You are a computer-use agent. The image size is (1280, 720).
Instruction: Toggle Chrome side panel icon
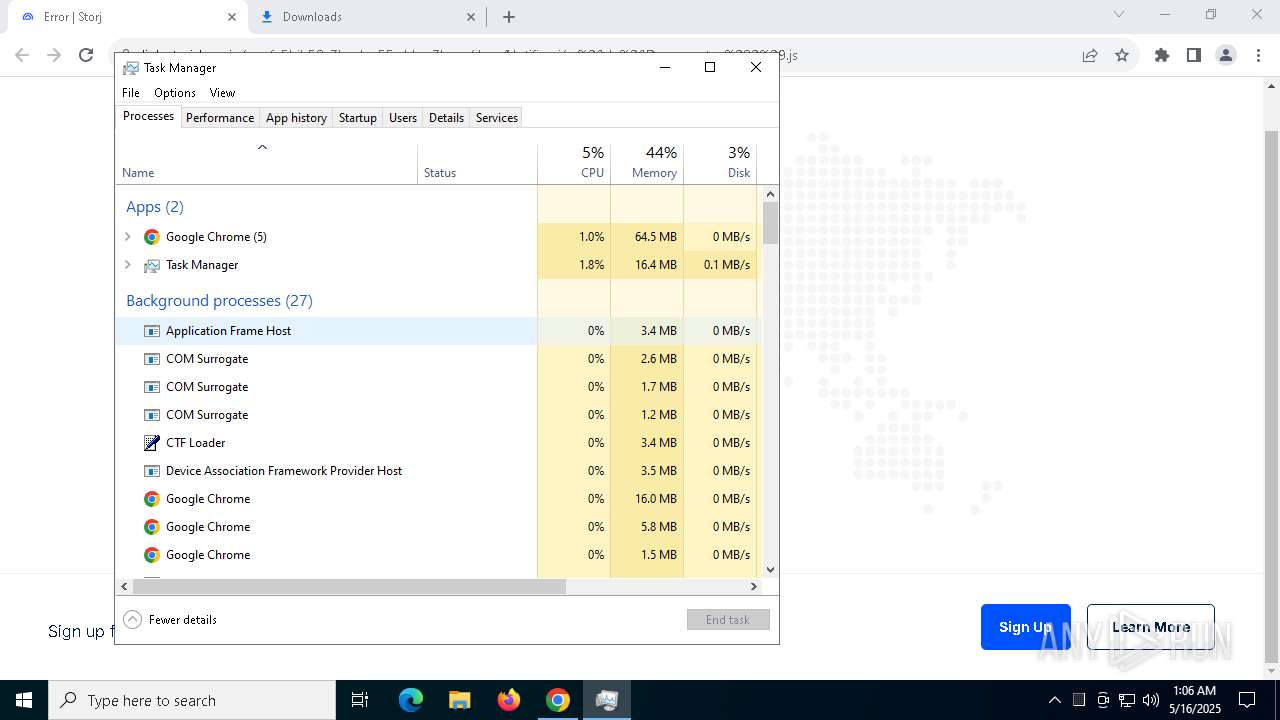pos(1194,55)
